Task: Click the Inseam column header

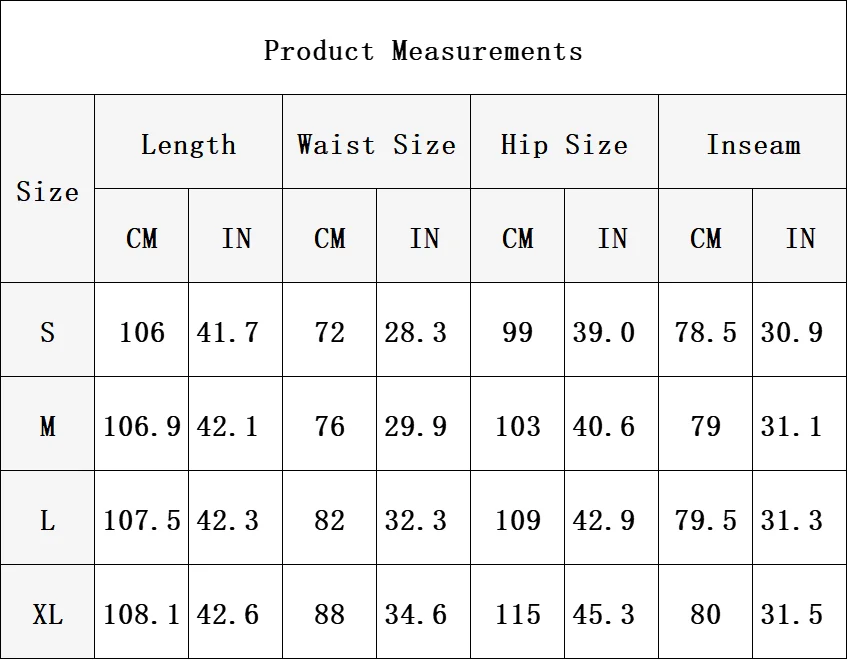Action: point(753,144)
